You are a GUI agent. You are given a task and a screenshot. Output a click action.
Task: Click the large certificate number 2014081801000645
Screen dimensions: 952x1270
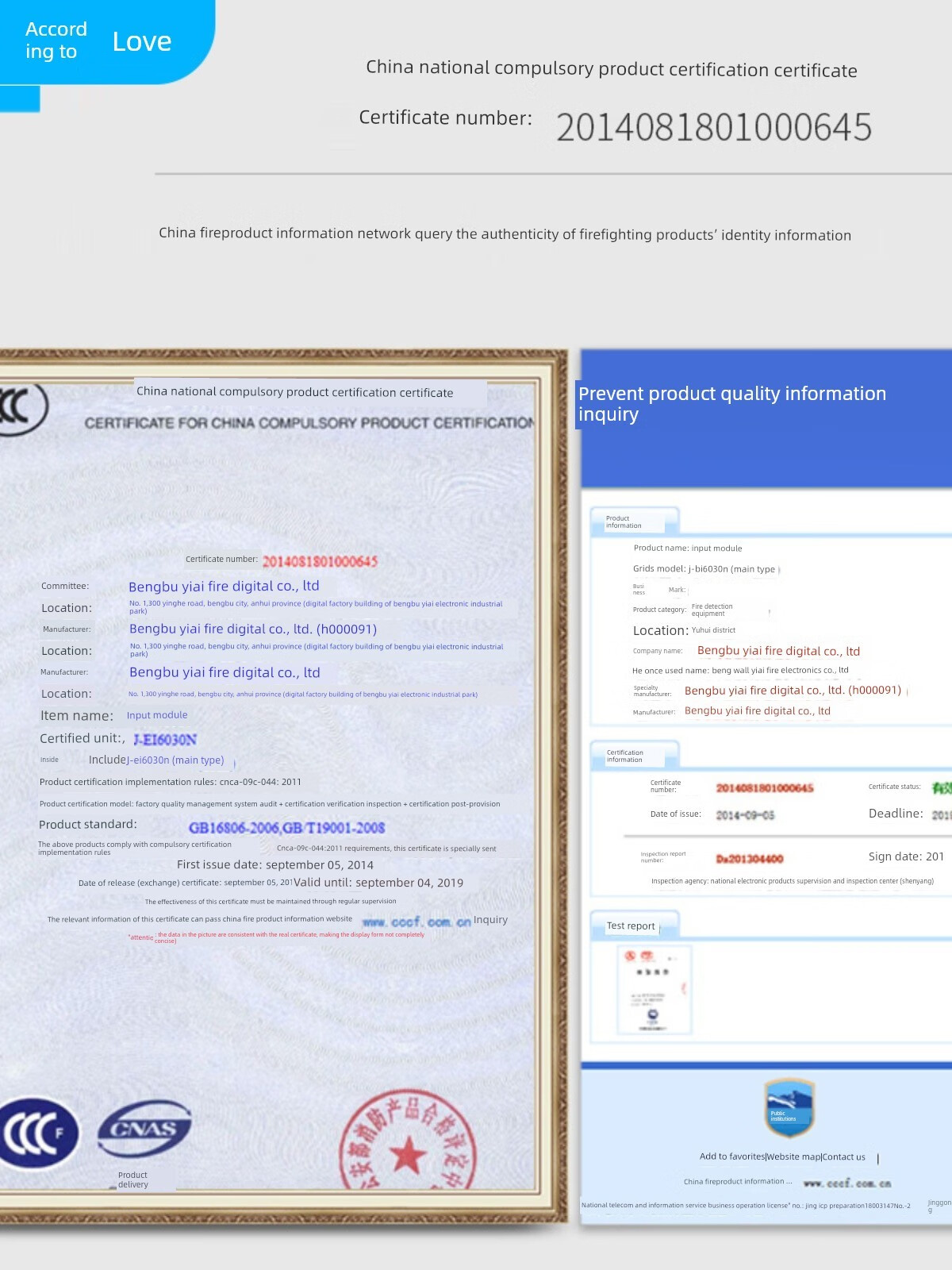tap(713, 128)
